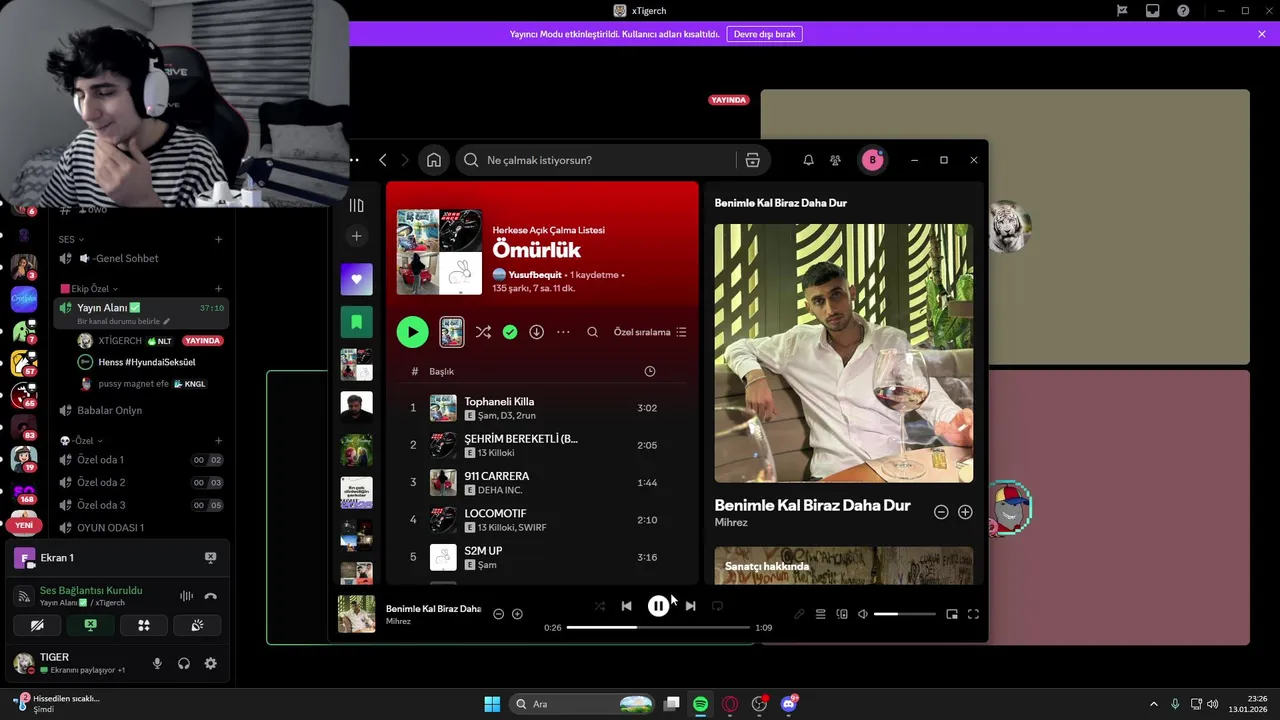Open Spotify home page icon
Screen dimensions: 1280x720
pyautogui.click(x=434, y=160)
